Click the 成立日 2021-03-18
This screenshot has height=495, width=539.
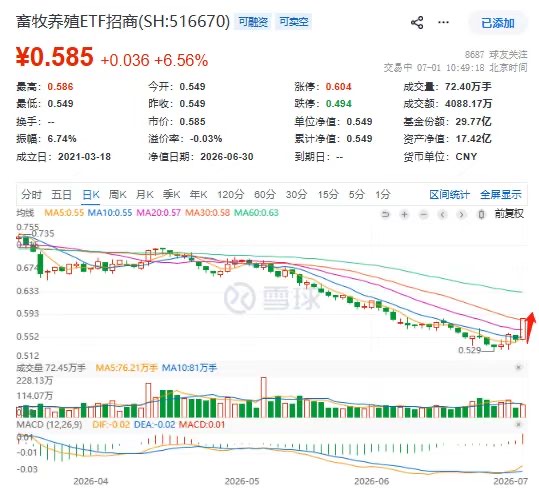pos(84,157)
